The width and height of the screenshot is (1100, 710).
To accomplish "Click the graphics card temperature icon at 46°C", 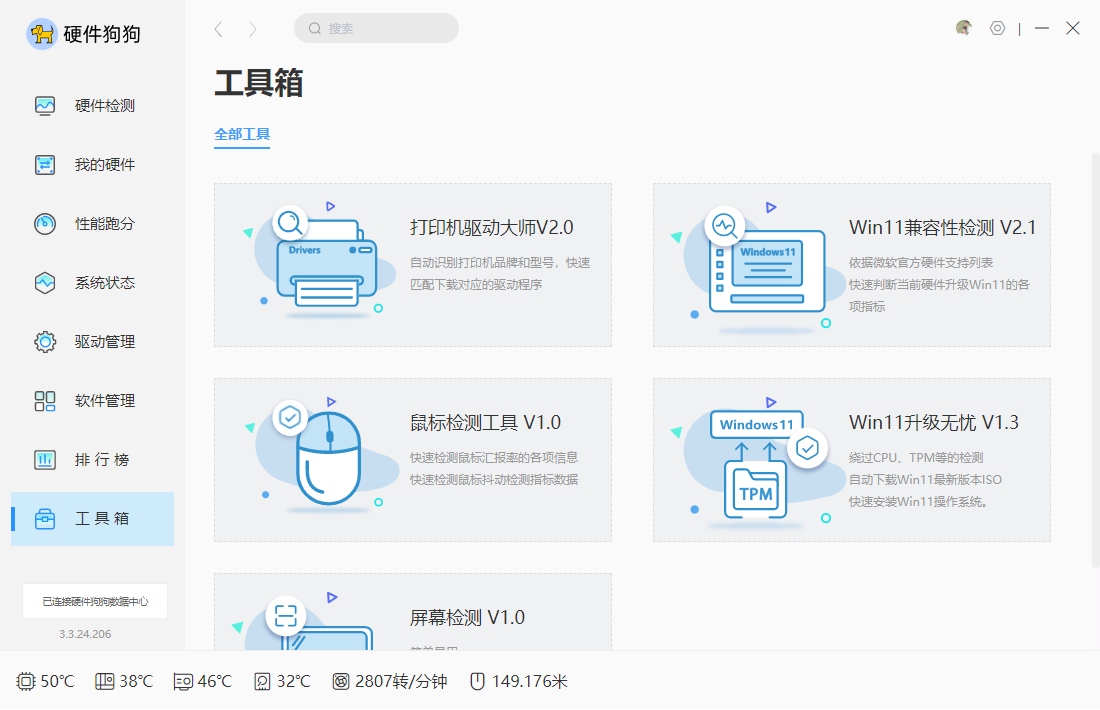I will click(183, 682).
